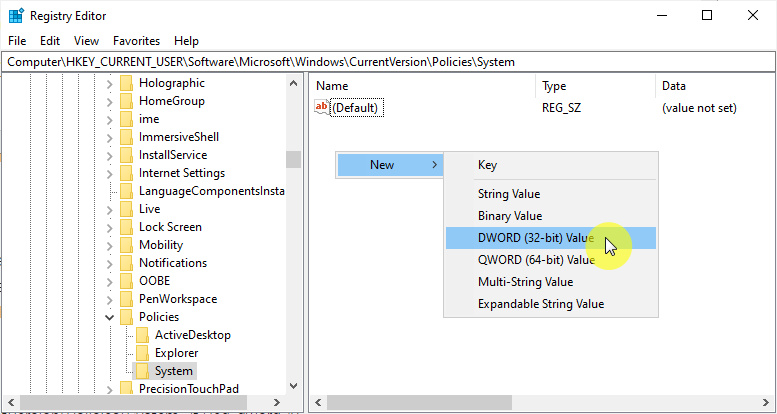Open the Edit menu

[x=50, y=41]
